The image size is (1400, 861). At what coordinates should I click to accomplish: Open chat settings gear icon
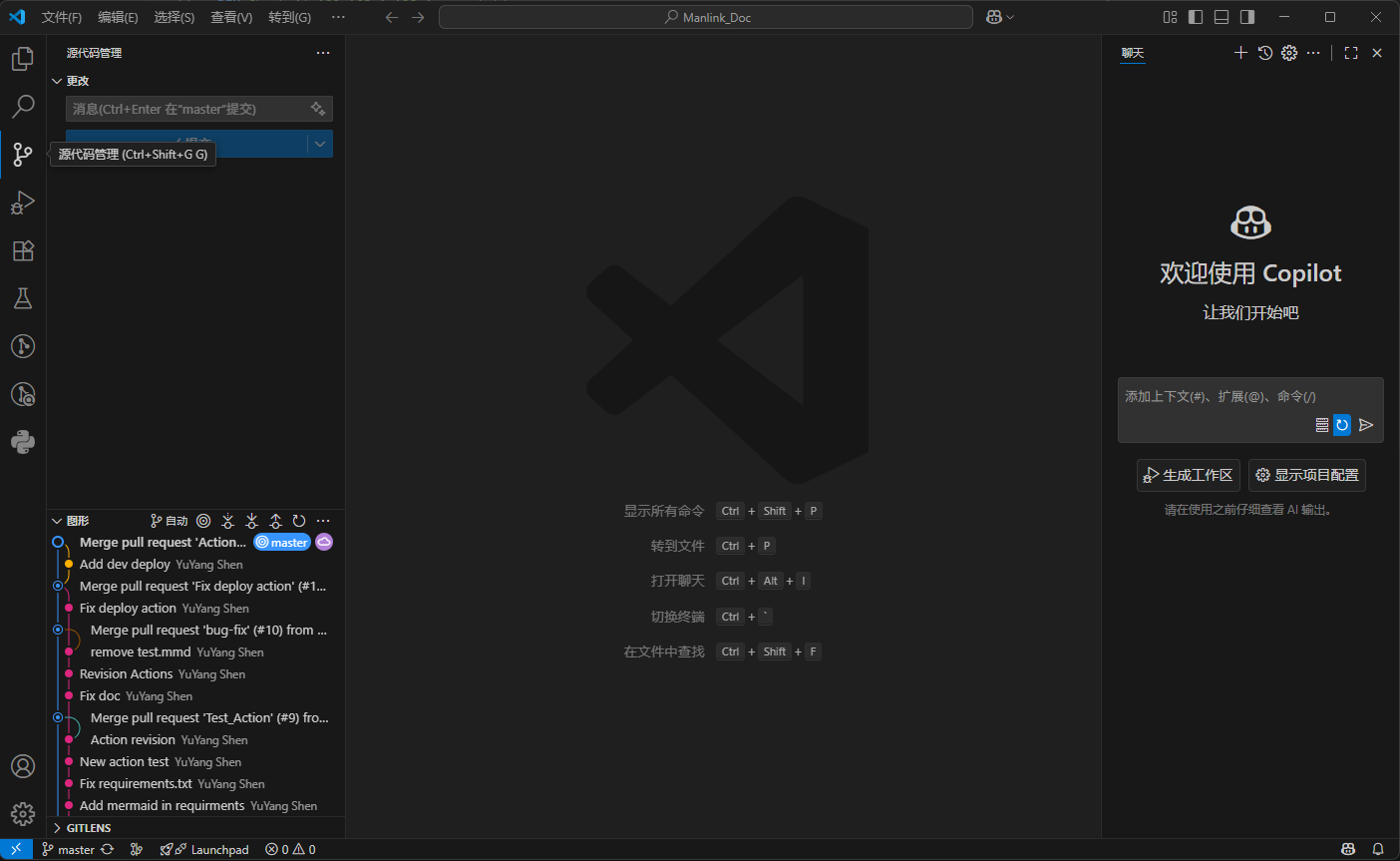(1289, 53)
